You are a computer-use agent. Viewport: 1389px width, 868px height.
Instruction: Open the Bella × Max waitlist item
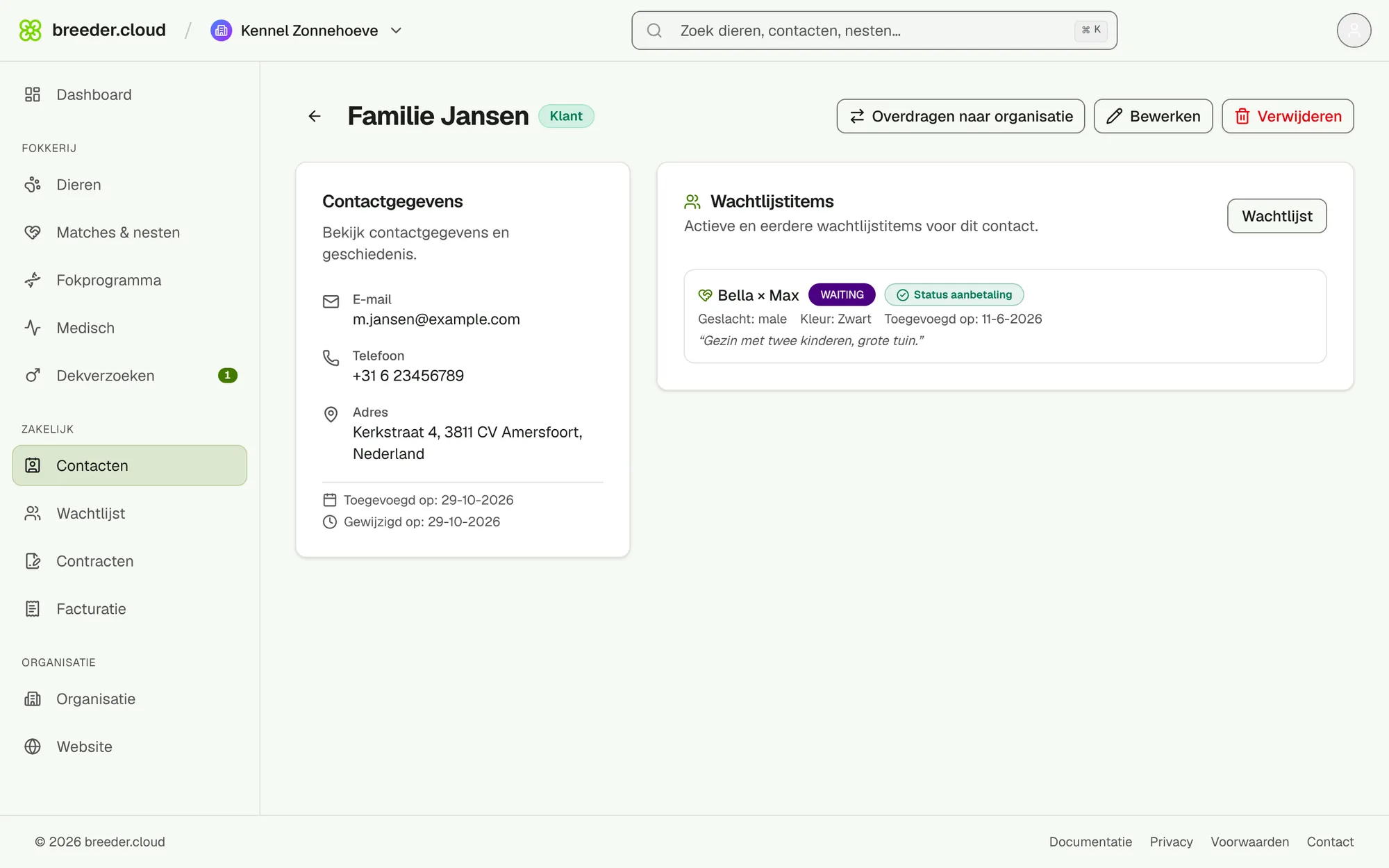[1005, 316]
